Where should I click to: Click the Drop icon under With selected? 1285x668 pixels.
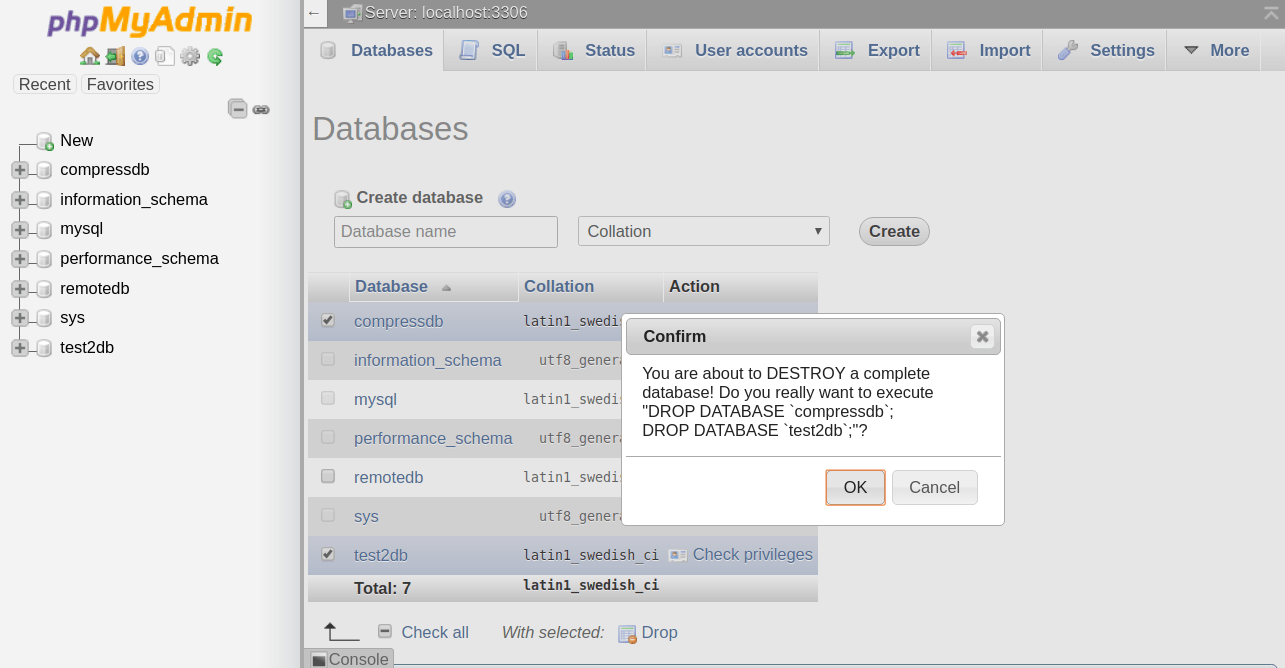[x=627, y=633]
